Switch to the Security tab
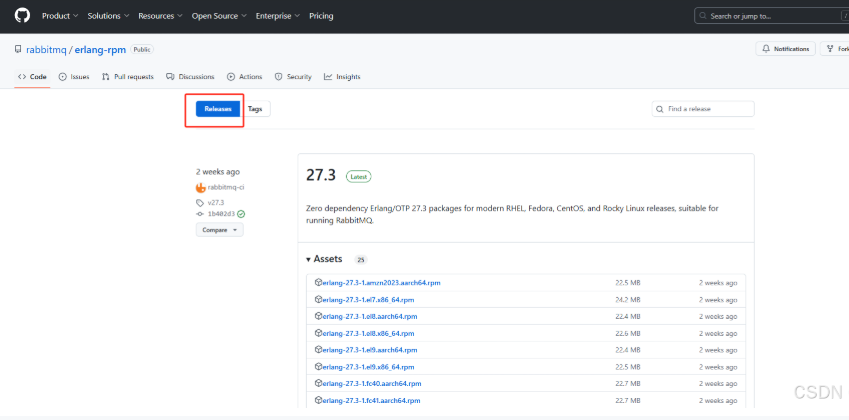The image size is (849, 420). [293, 77]
